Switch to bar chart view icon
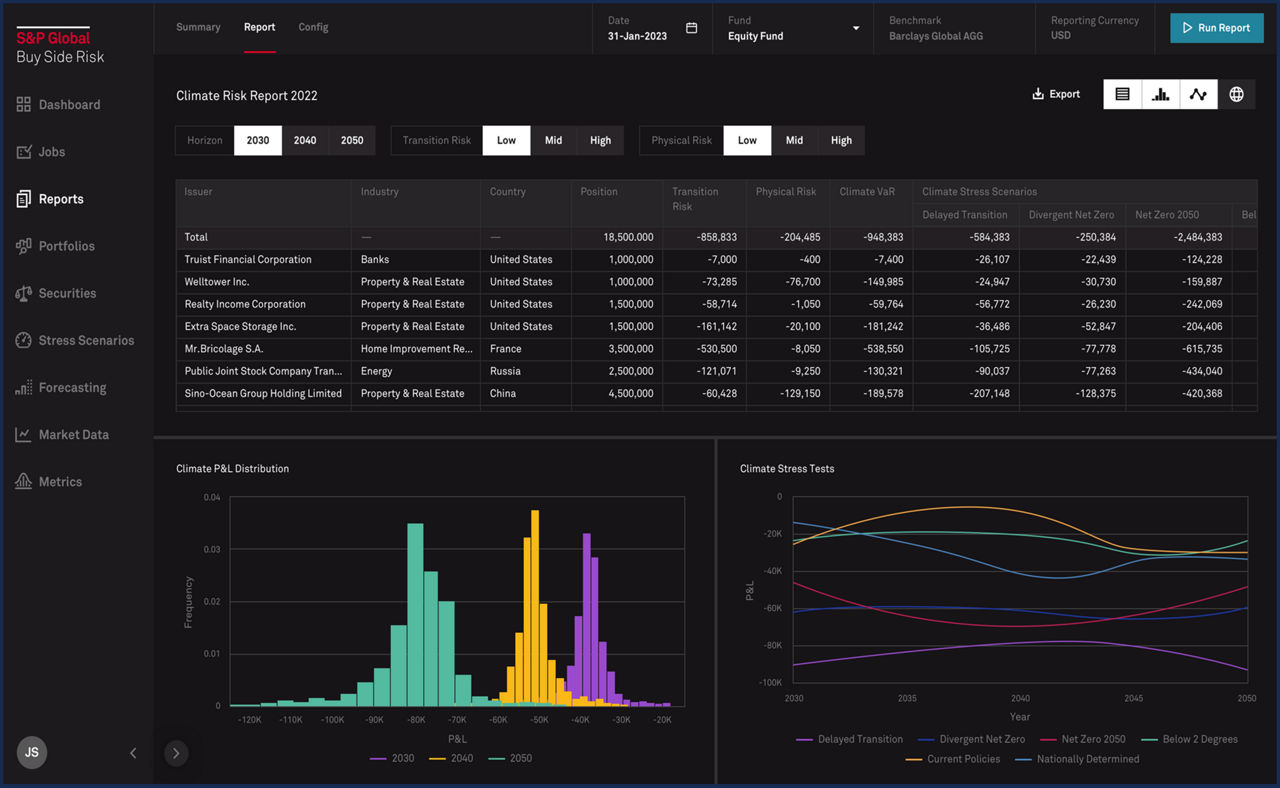1280x788 pixels. tap(1160, 94)
